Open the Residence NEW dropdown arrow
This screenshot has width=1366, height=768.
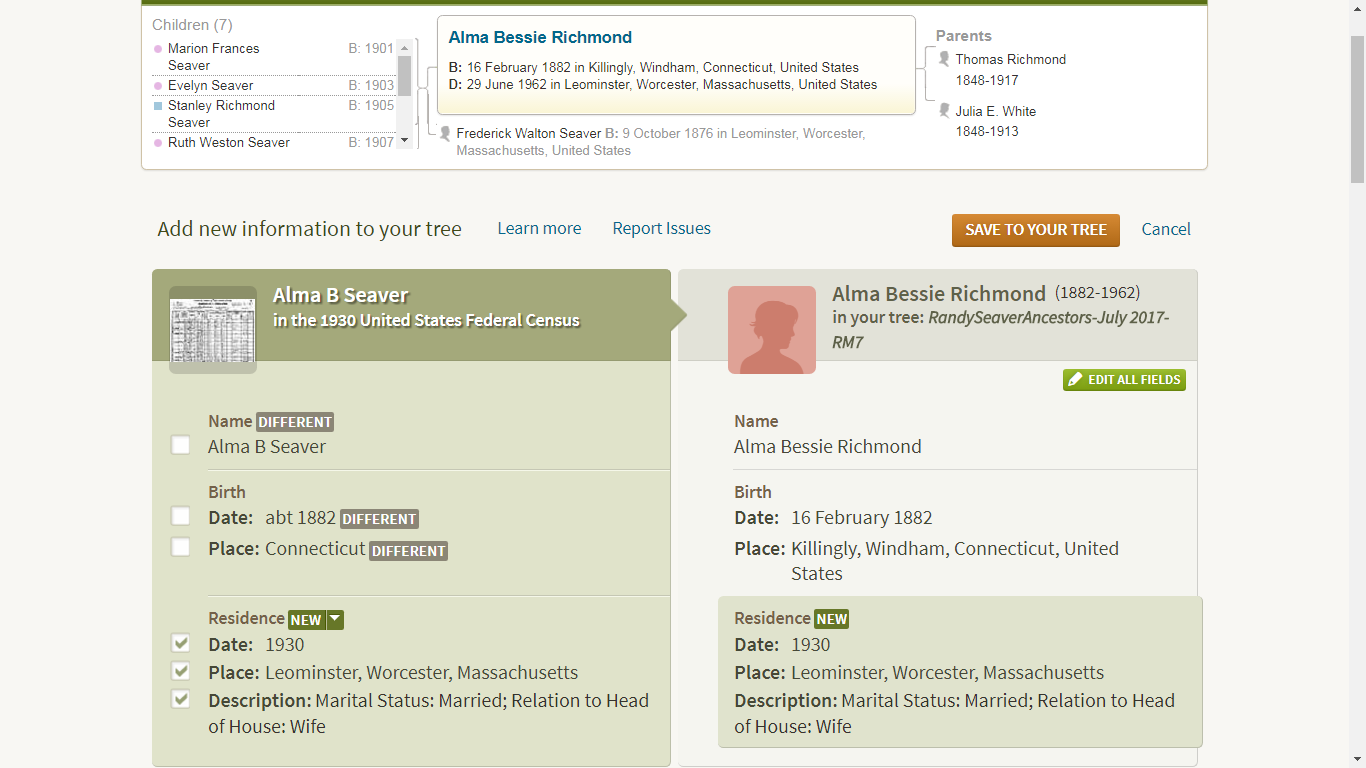click(333, 619)
